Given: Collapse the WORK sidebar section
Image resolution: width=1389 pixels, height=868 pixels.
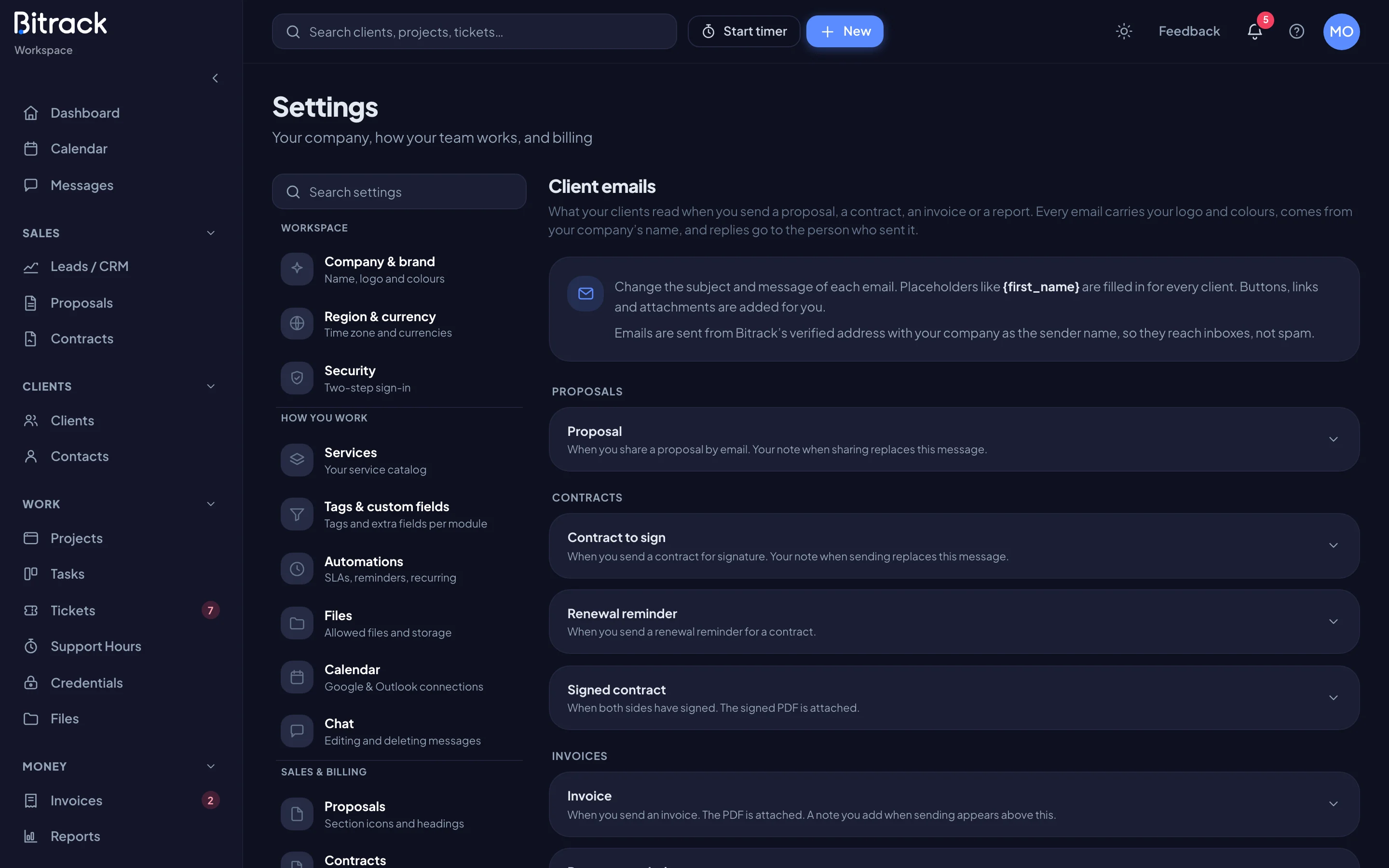Looking at the screenshot, I should (x=211, y=504).
